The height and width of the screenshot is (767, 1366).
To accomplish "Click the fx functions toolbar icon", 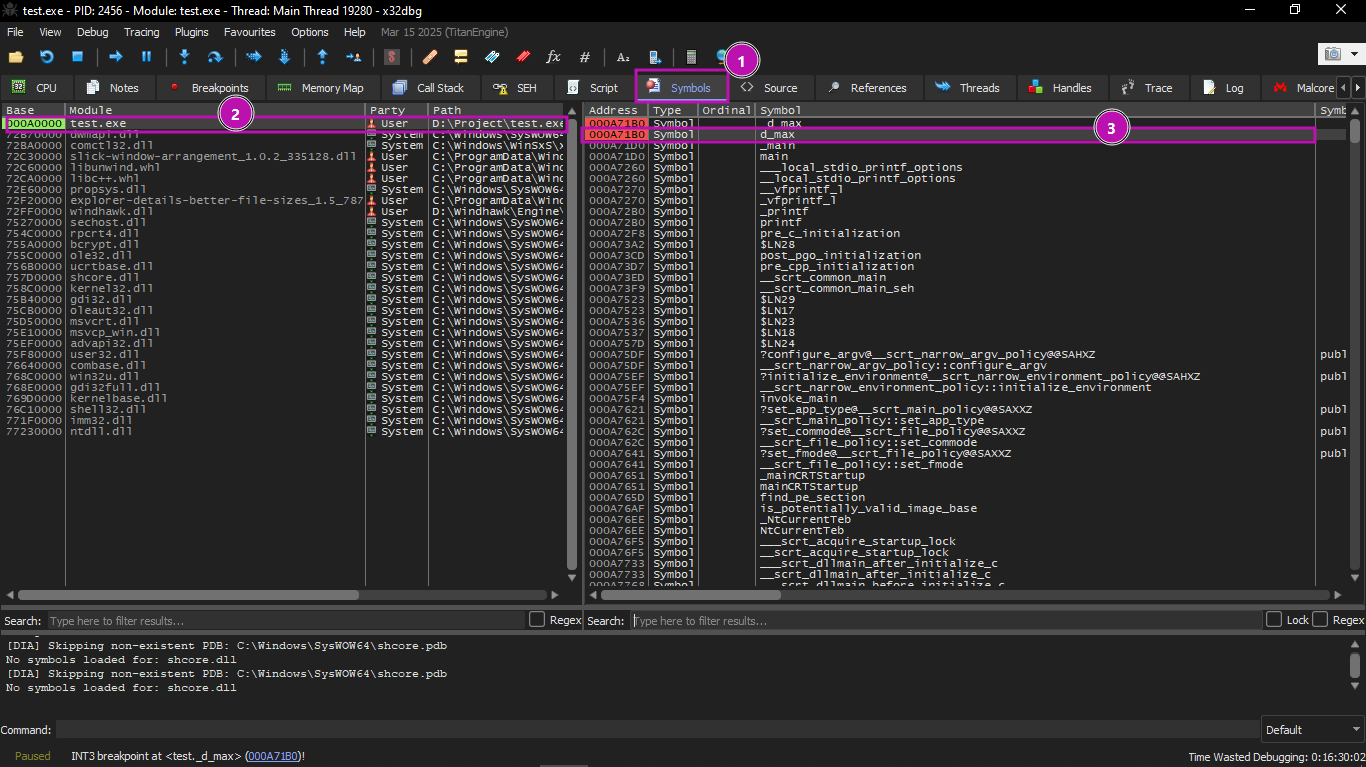I will pyautogui.click(x=553, y=57).
